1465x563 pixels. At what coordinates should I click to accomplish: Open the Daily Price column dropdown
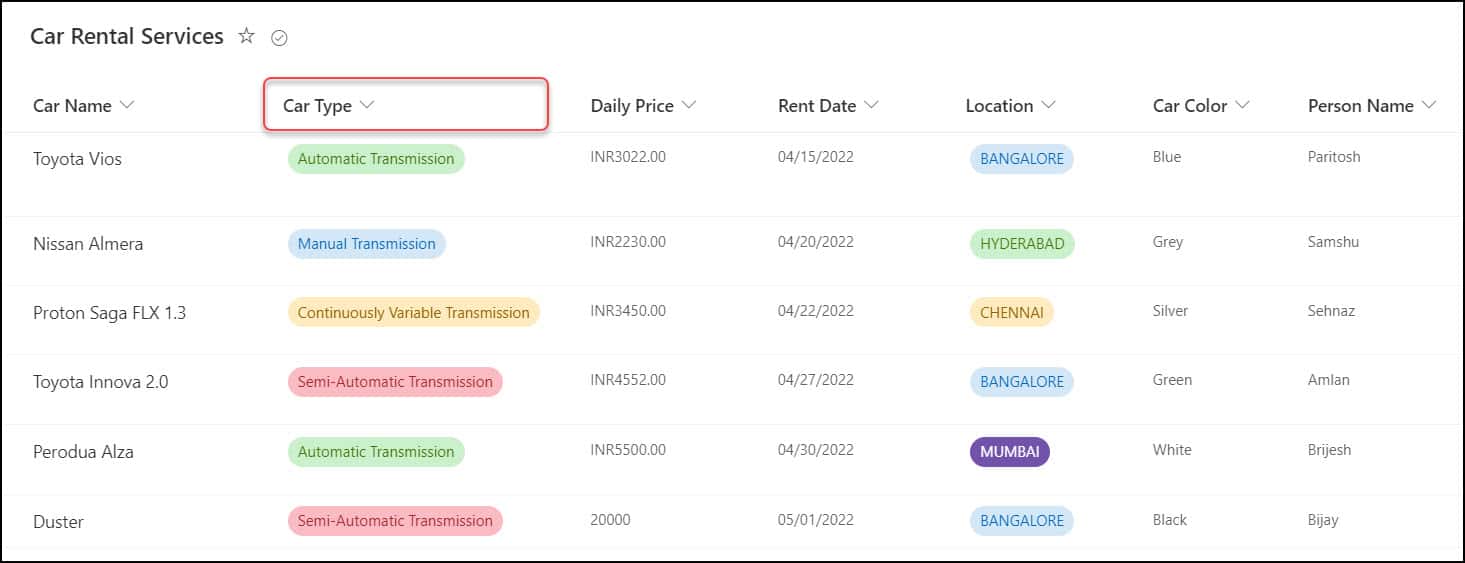(689, 105)
